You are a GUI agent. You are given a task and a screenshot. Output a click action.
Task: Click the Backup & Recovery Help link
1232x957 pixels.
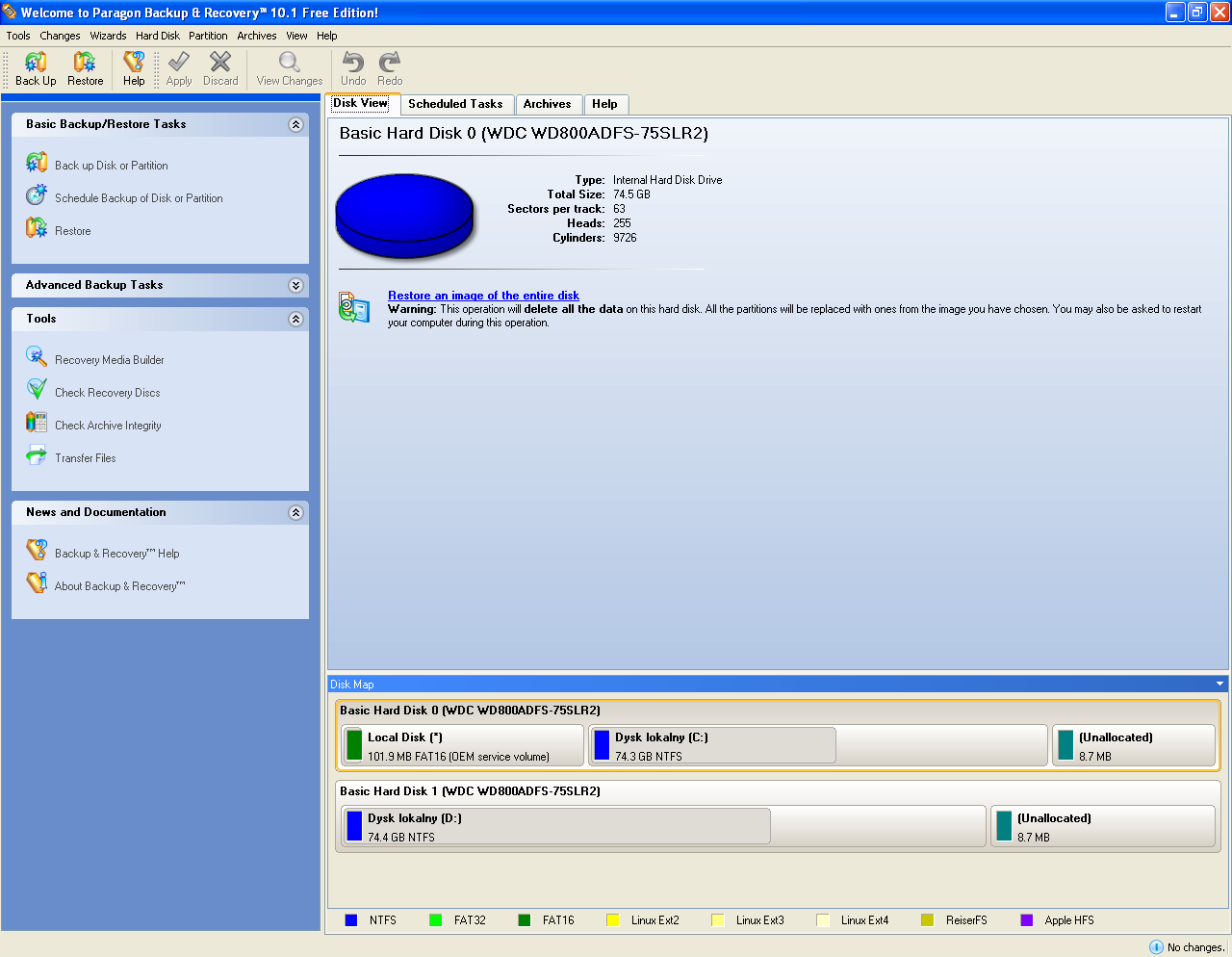pyautogui.click(x=117, y=554)
